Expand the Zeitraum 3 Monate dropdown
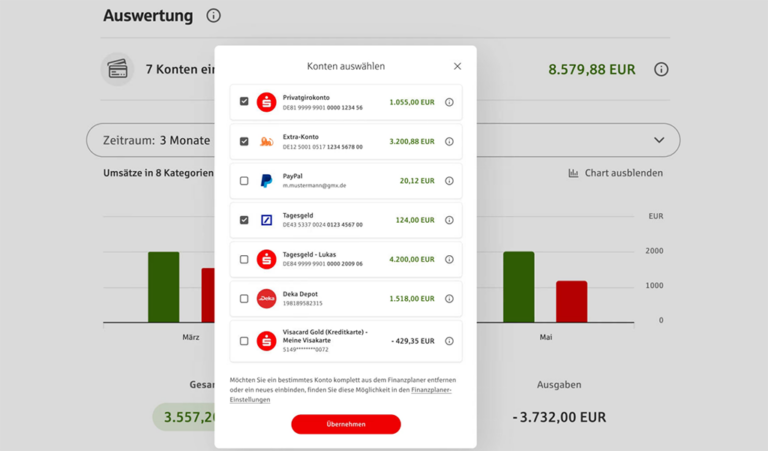This screenshot has height=451, width=768. 150,140
